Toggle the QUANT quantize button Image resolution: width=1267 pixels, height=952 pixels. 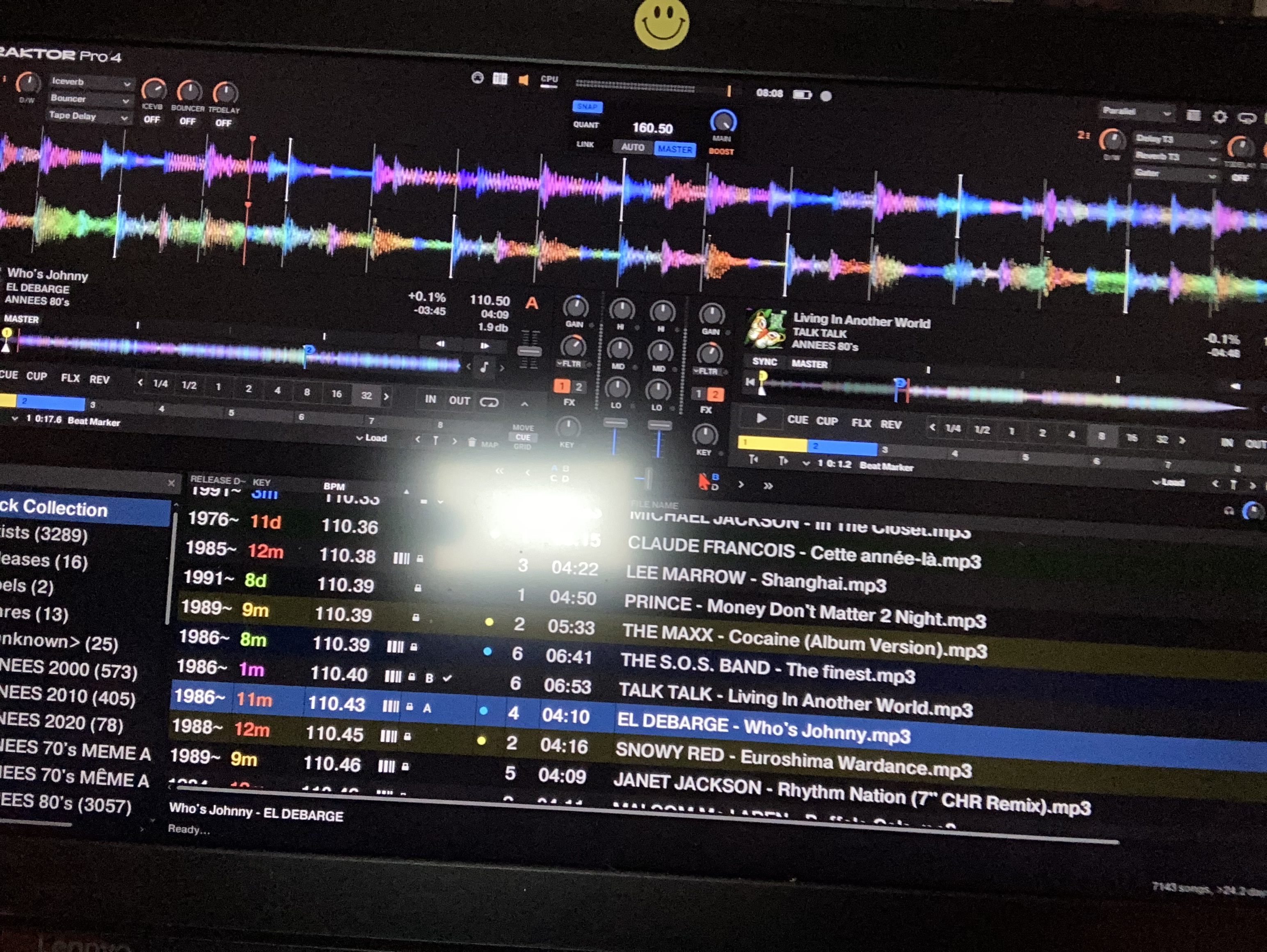coord(585,125)
